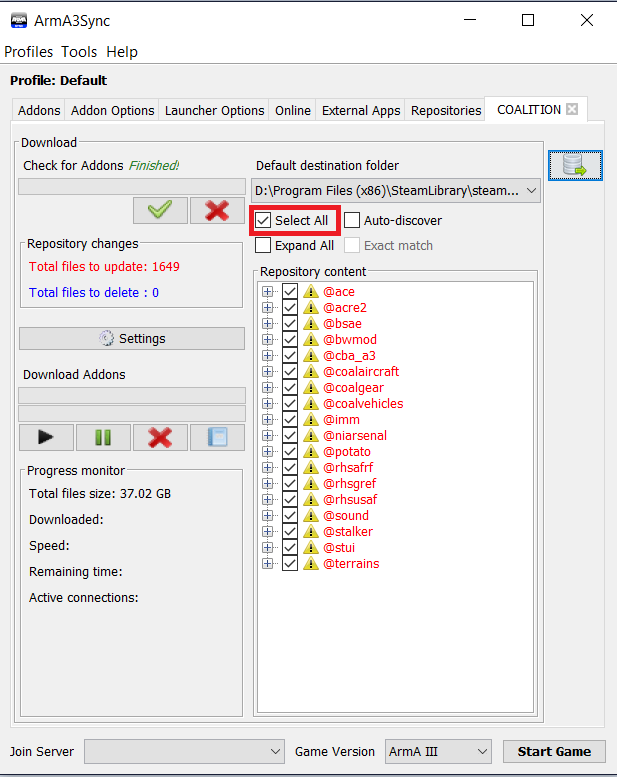Uncheck the @rhsusaf addon checkbox
Viewport: 617px width, 777px height.
[290, 500]
